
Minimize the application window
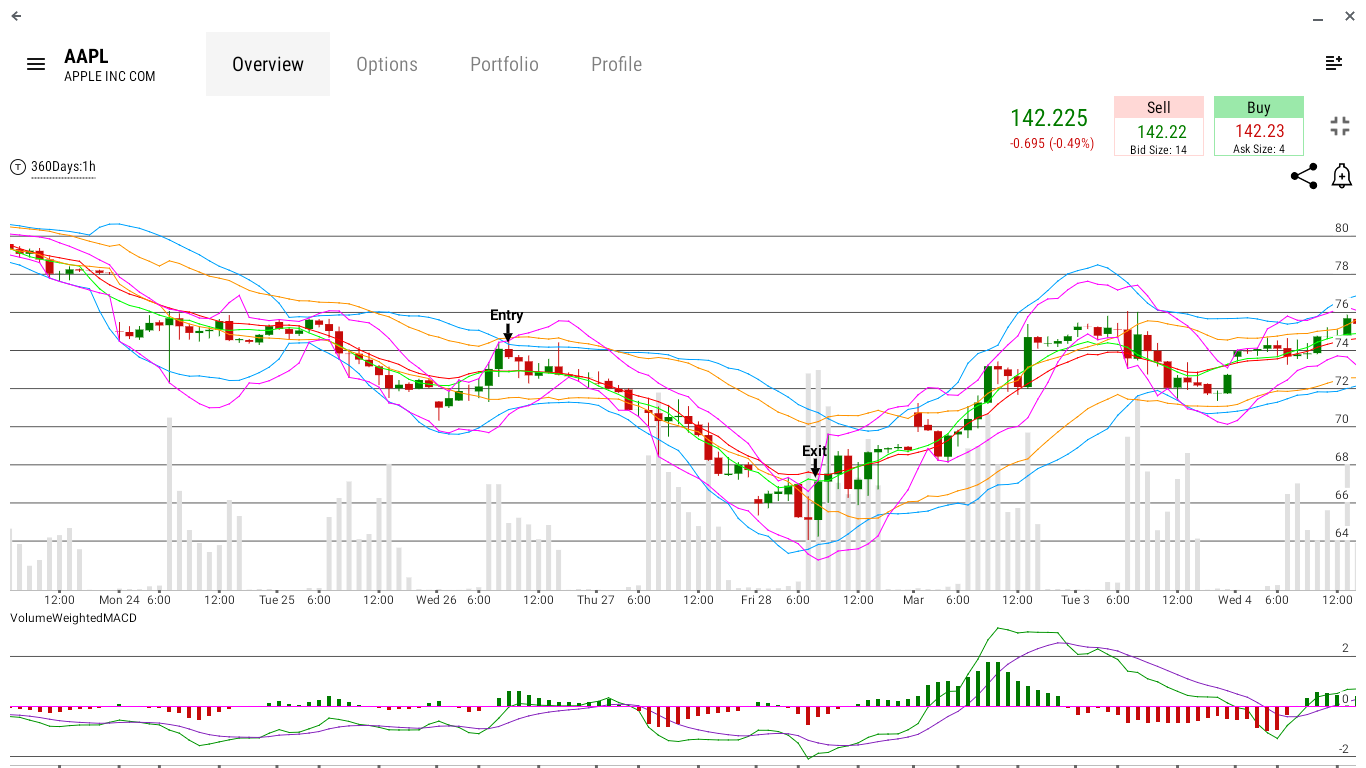[1320, 17]
